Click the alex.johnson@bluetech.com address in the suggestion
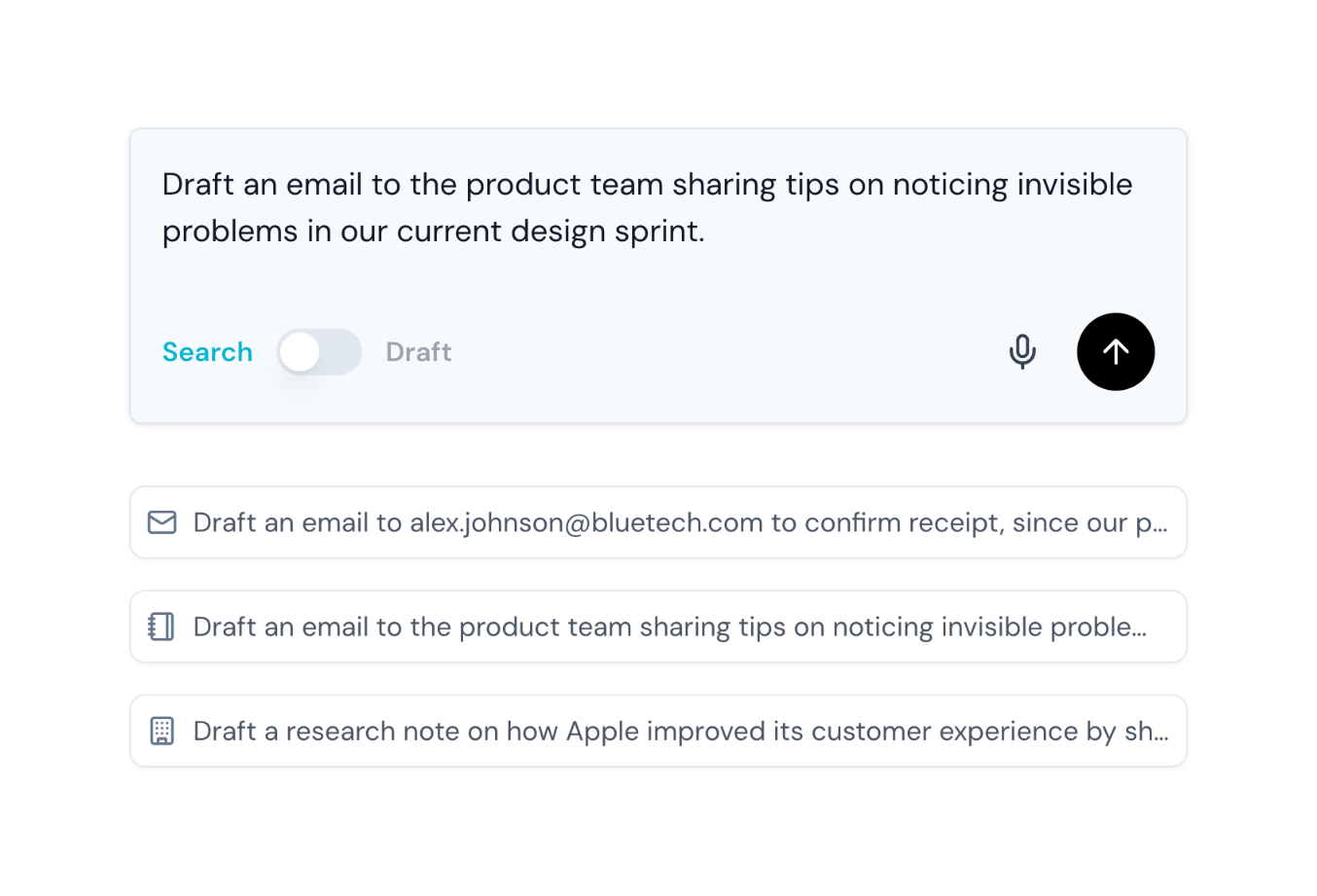Image resolution: width=1317 pixels, height=896 pixels. [586, 522]
